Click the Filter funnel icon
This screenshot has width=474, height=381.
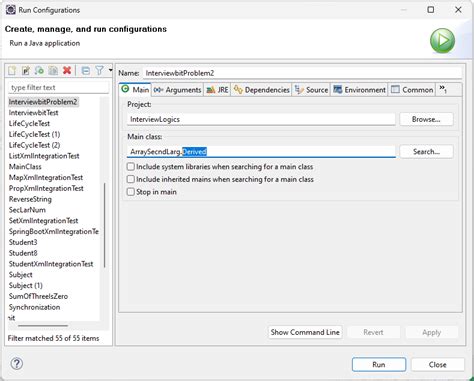coord(99,71)
